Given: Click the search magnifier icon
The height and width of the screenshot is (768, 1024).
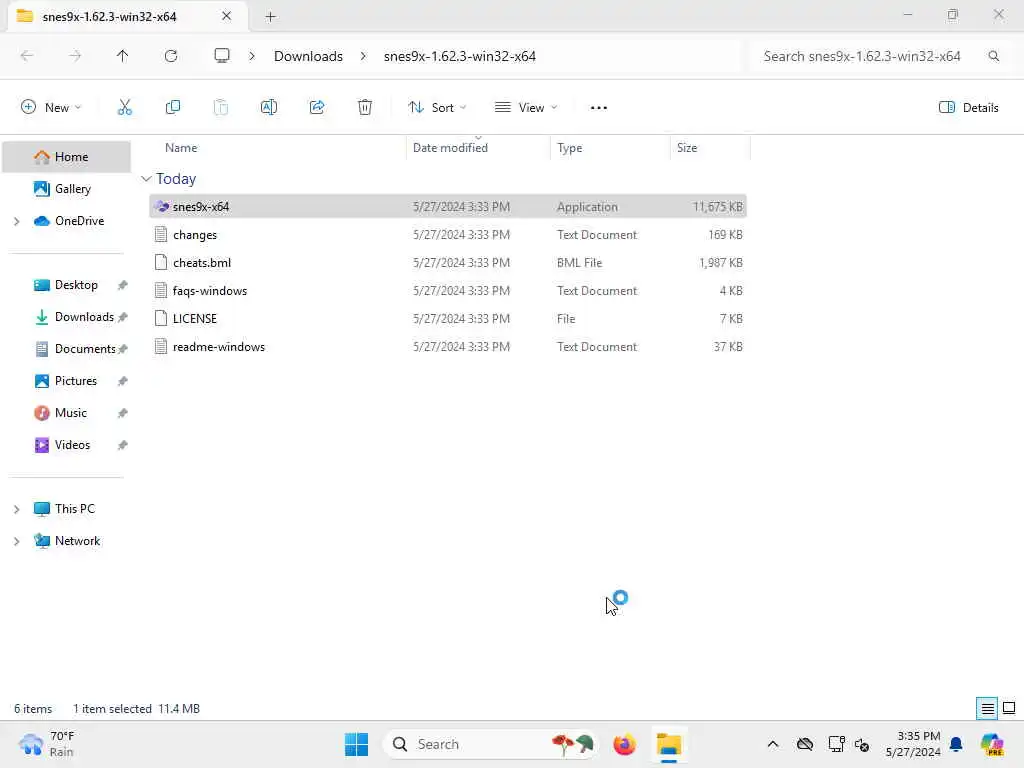Looking at the screenshot, I should pyautogui.click(x=993, y=56).
